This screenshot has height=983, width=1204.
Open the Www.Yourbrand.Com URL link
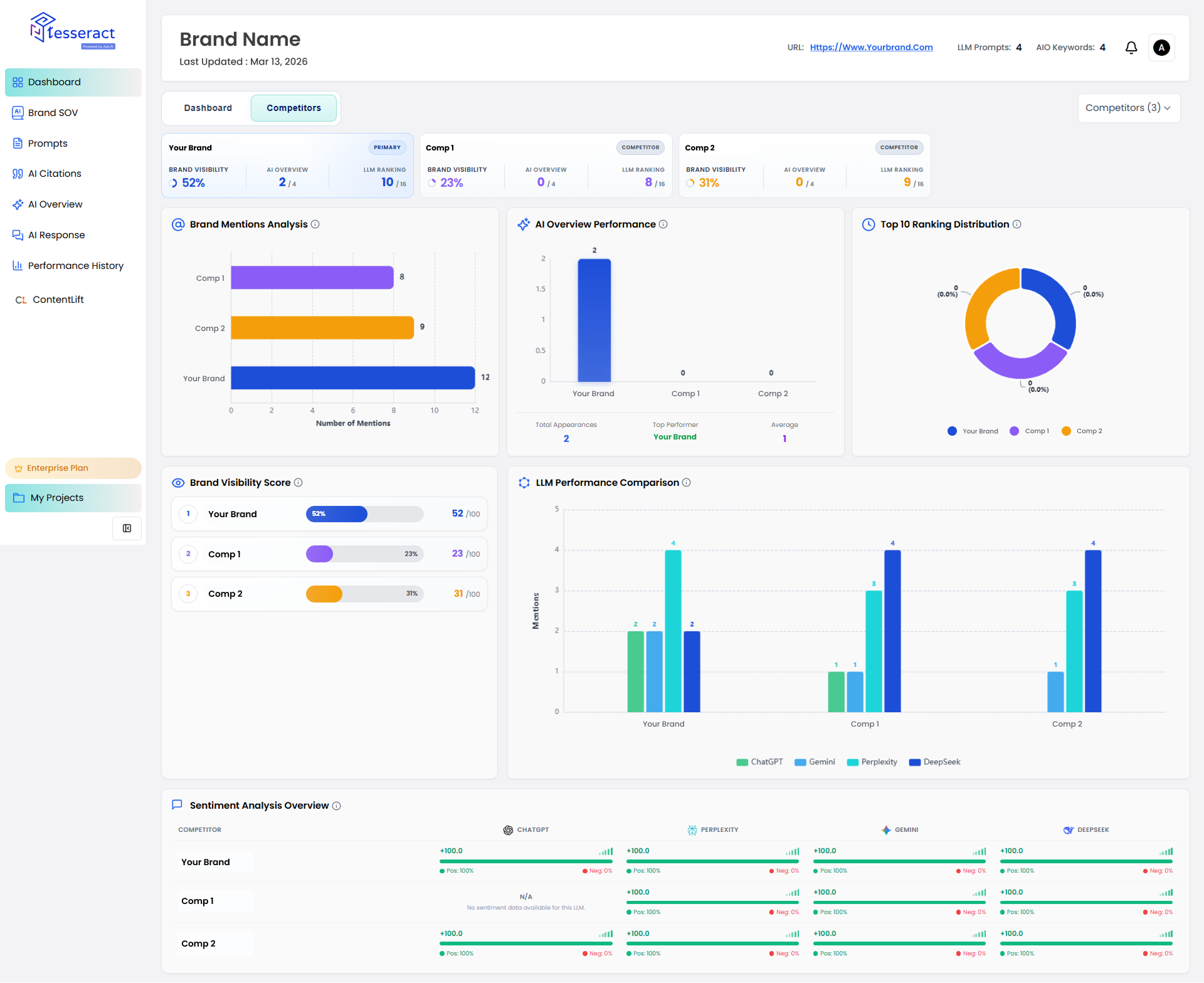pyautogui.click(x=871, y=48)
